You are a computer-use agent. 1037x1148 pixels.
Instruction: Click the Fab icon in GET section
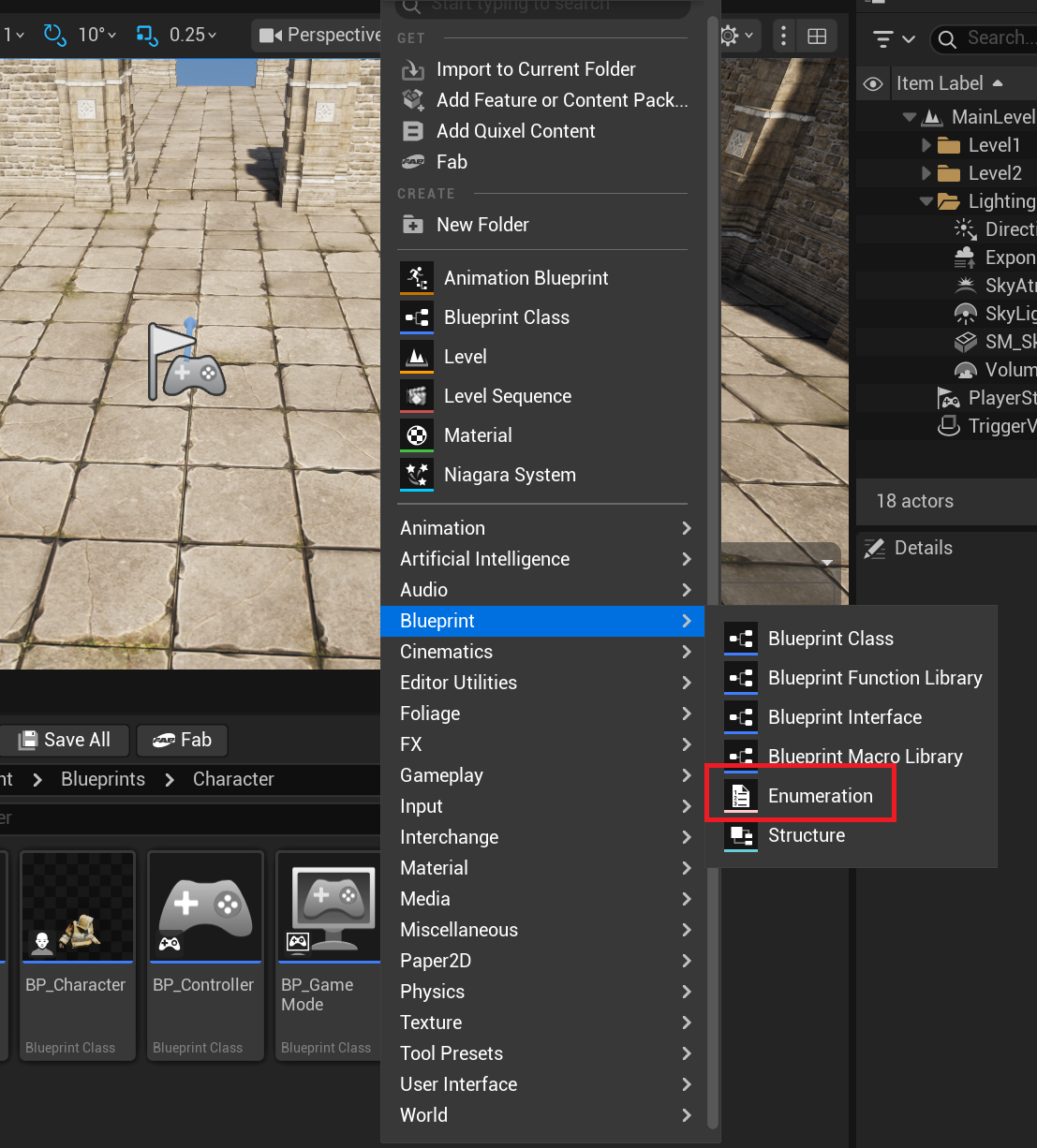coord(413,162)
